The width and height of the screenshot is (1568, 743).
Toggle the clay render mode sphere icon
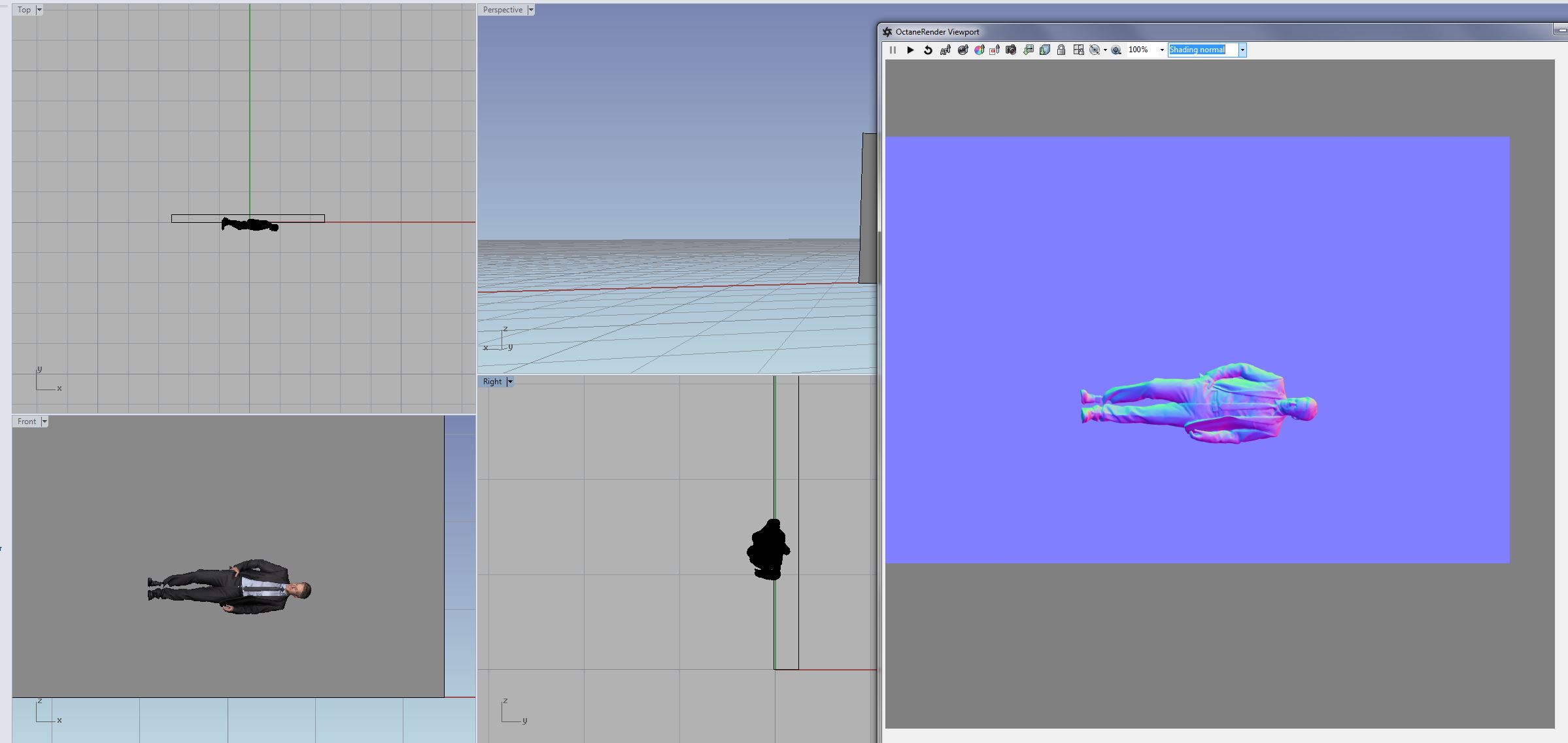click(1095, 50)
